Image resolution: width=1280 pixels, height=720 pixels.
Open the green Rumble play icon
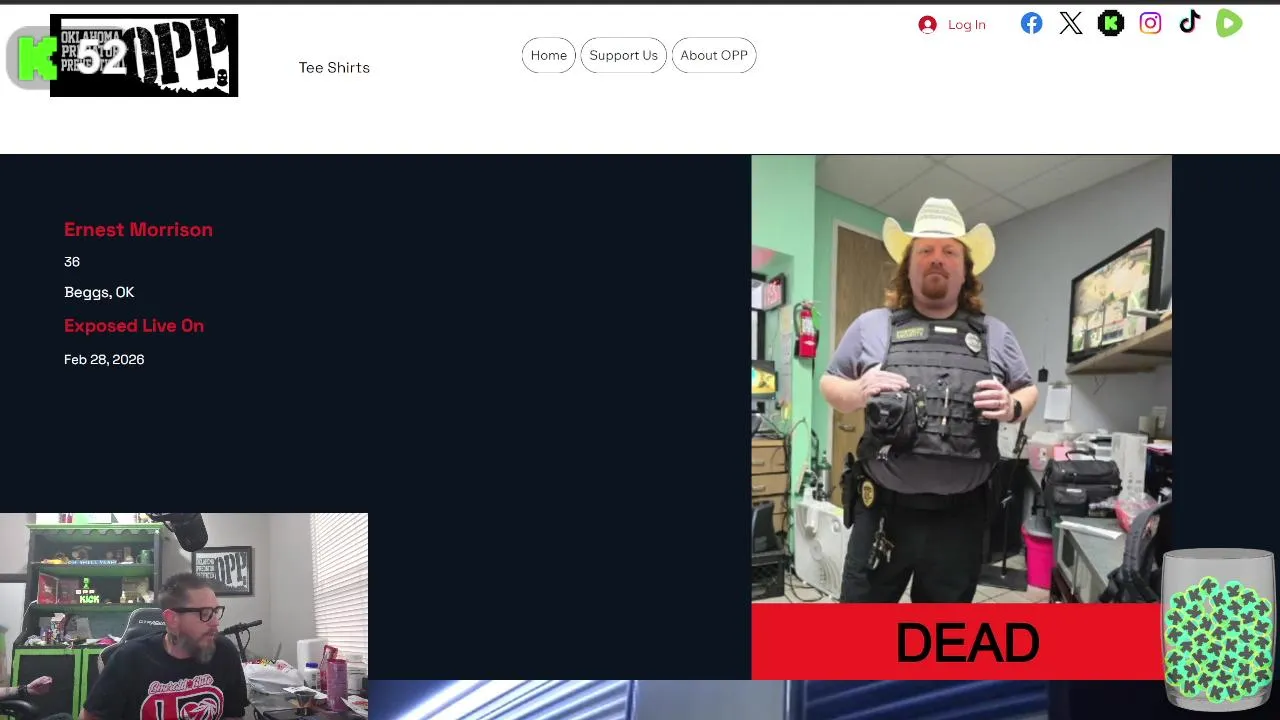(1229, 23)
